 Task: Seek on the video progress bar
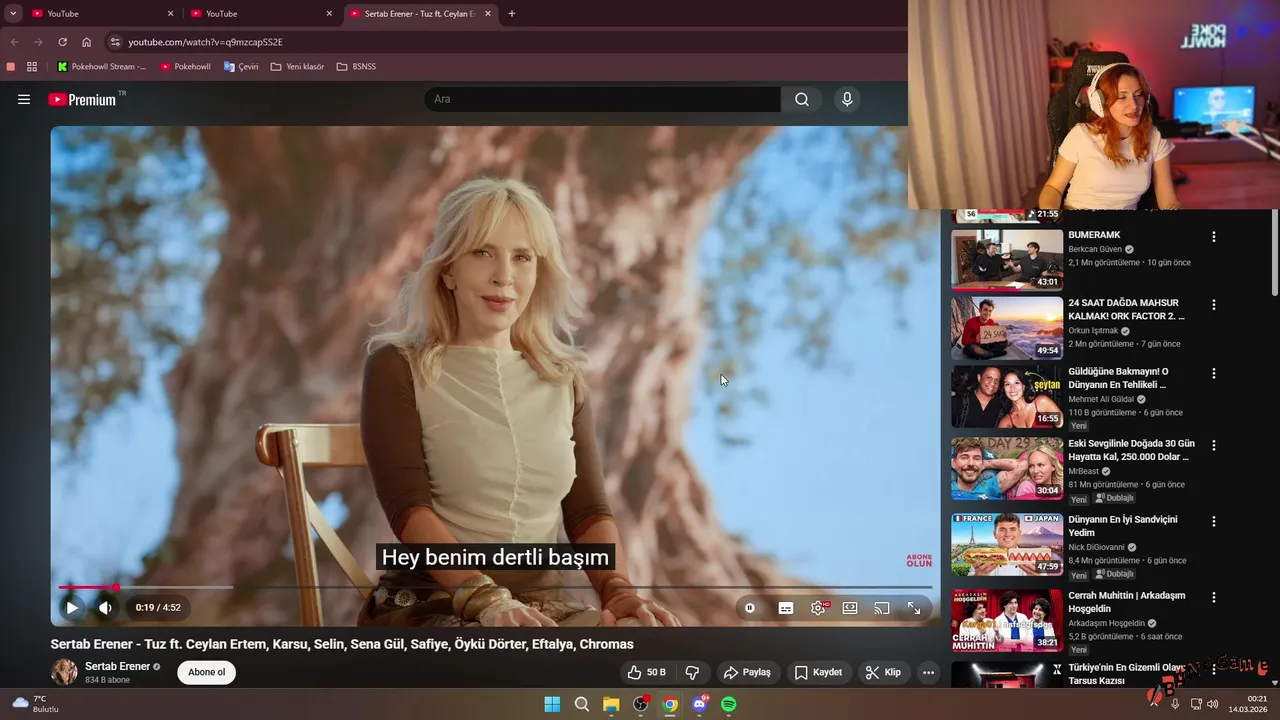tap(495, 587)
